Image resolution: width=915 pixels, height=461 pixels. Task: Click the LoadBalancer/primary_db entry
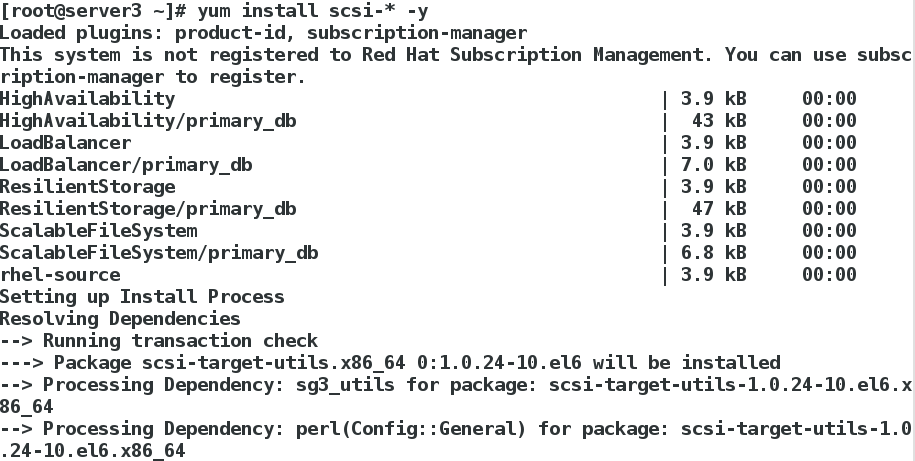click(126, 165)
